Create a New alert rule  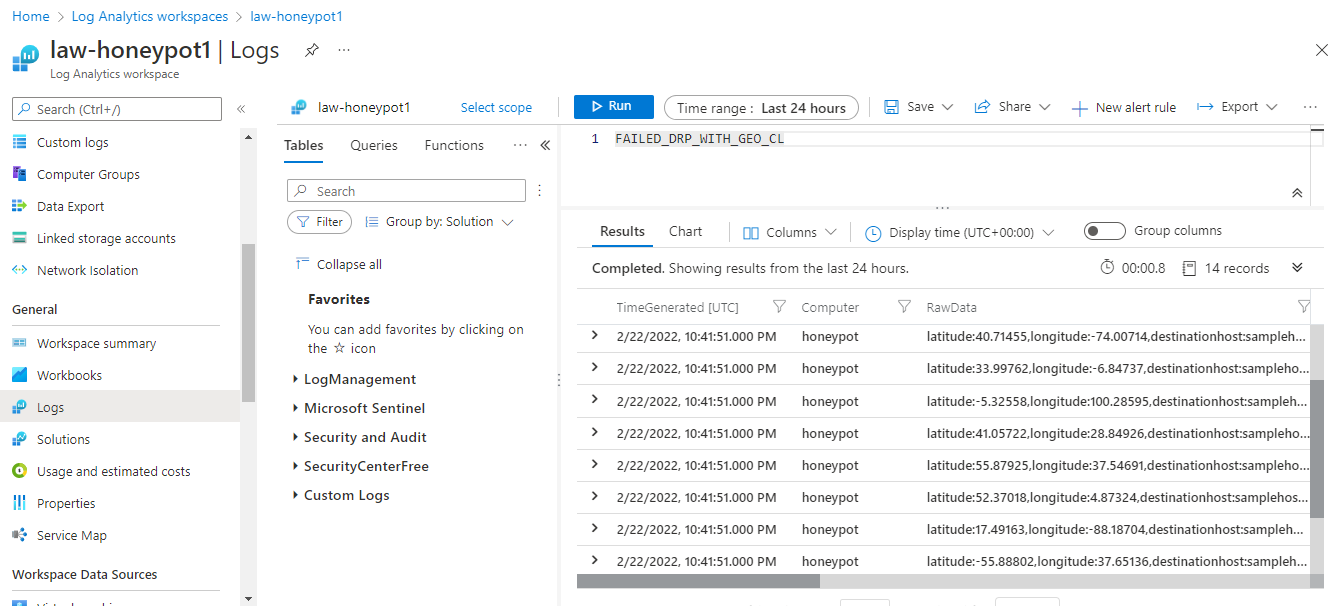click(x=1123, y=108)
